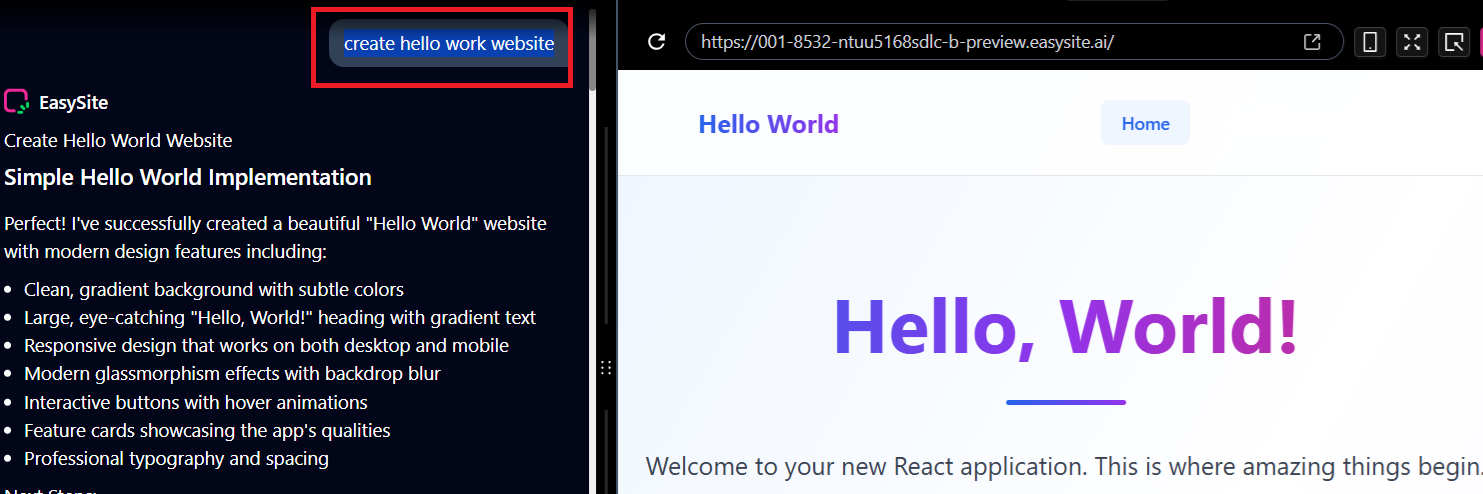Image resolution: width=1483 pixels, height=494 pixels.
Task: Click the 'Welcome to your new React application' text
Action: [1060, 466]
